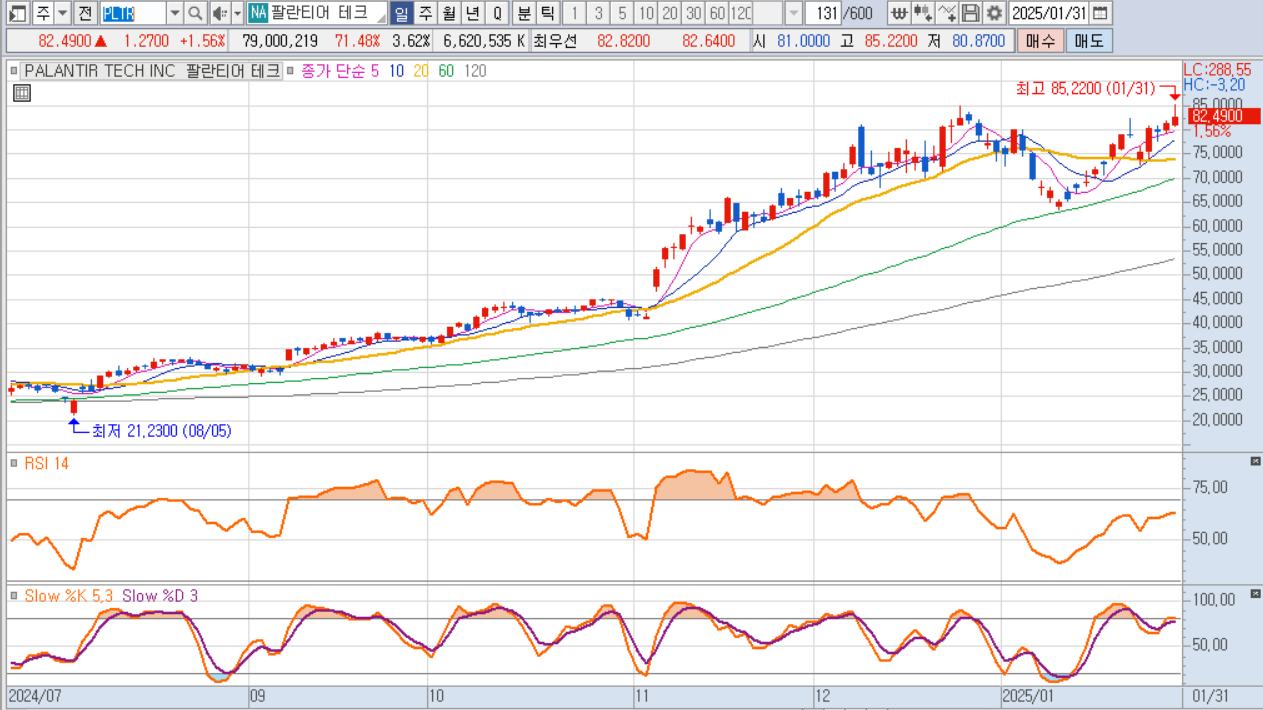Switch to the 분 minute chart
Screen dimensions: 1263x710
(524, 13)
